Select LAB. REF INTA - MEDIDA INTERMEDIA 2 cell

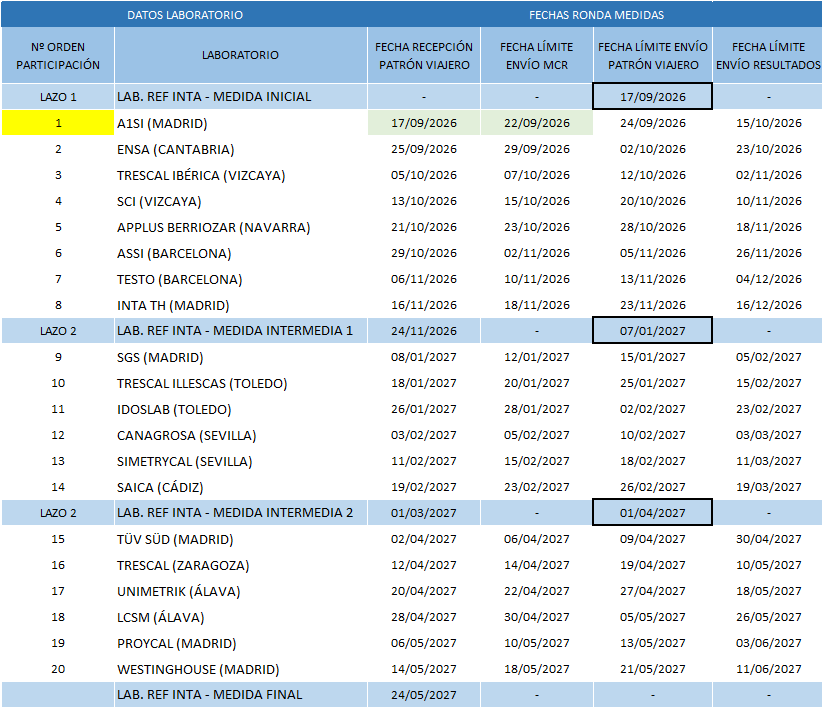click(241, 513)
